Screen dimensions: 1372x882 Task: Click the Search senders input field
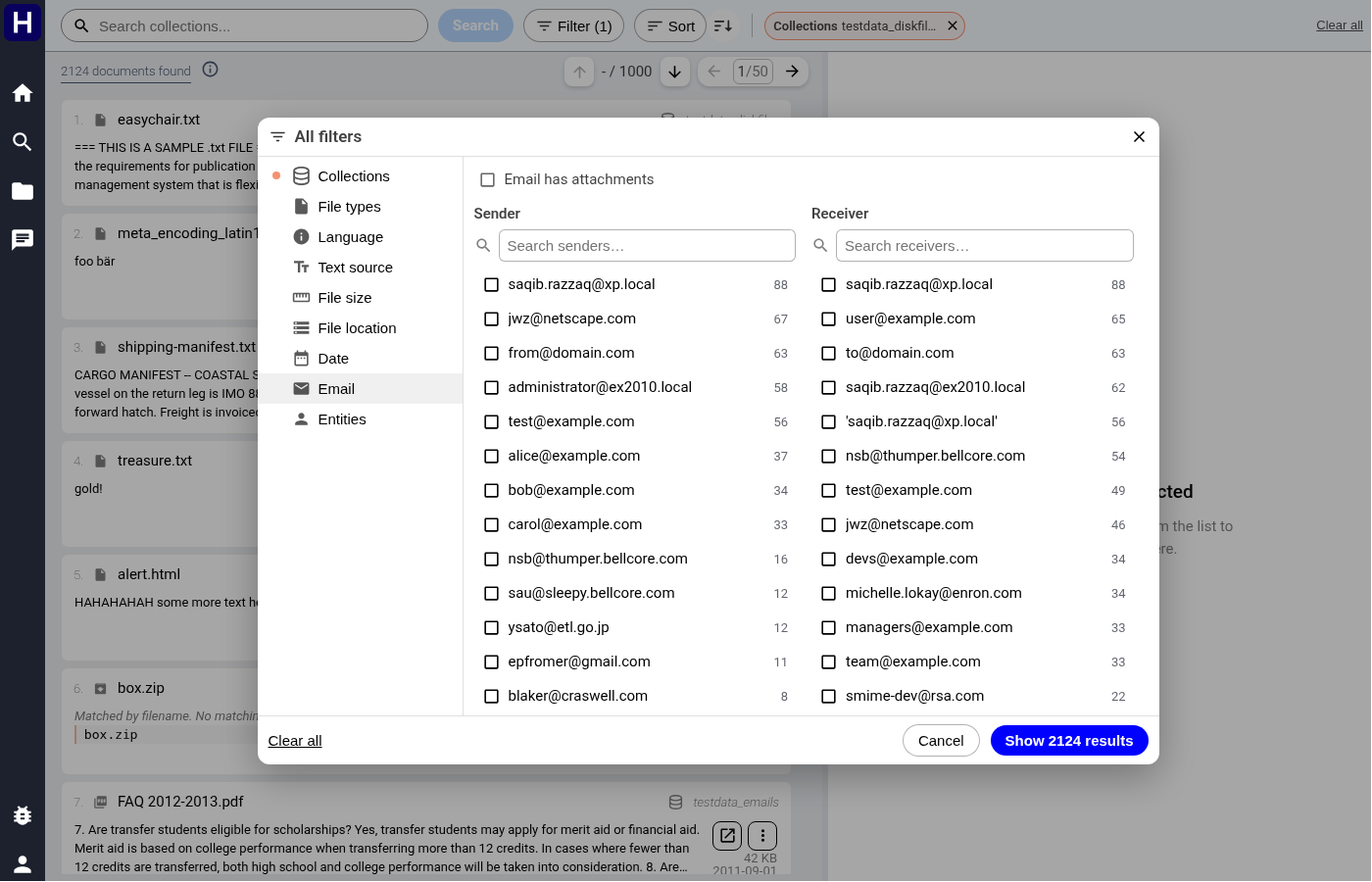pyautogui.click(x=647, y=246)
